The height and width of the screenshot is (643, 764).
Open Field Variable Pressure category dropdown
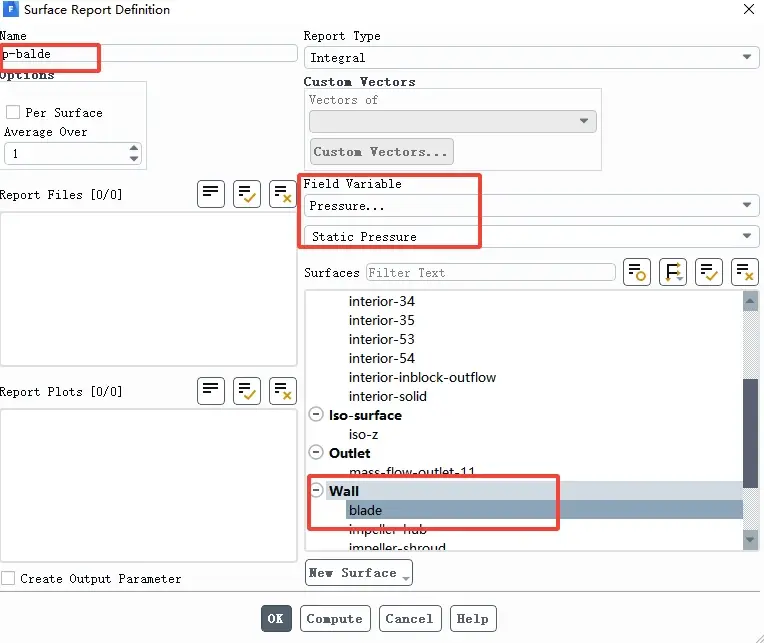pyautogui.click(x=531, y=206)
